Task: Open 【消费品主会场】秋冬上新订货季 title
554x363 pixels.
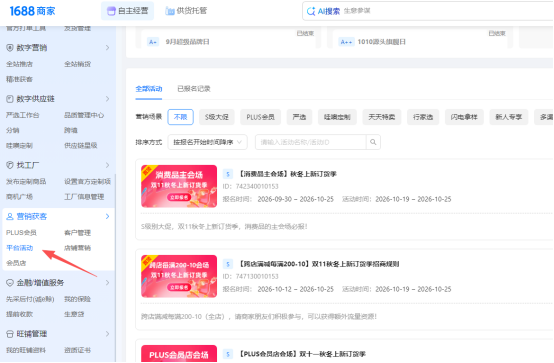Action: click(x=288, y=174)
